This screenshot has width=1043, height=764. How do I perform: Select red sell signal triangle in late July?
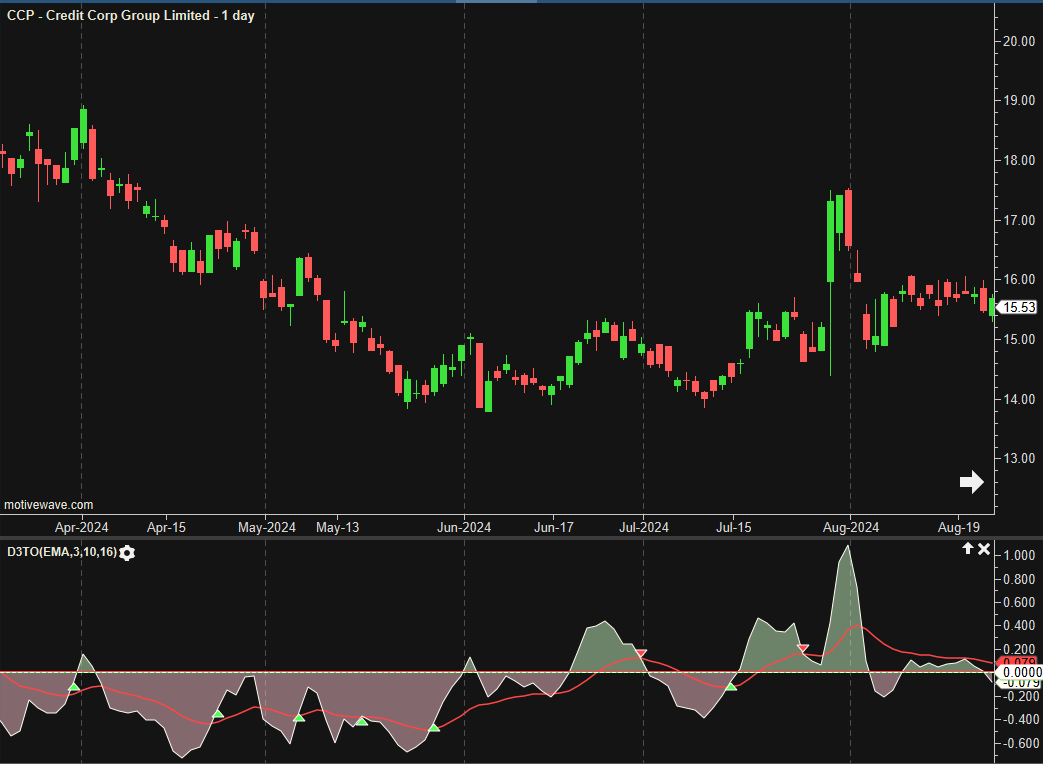point(802,649)
